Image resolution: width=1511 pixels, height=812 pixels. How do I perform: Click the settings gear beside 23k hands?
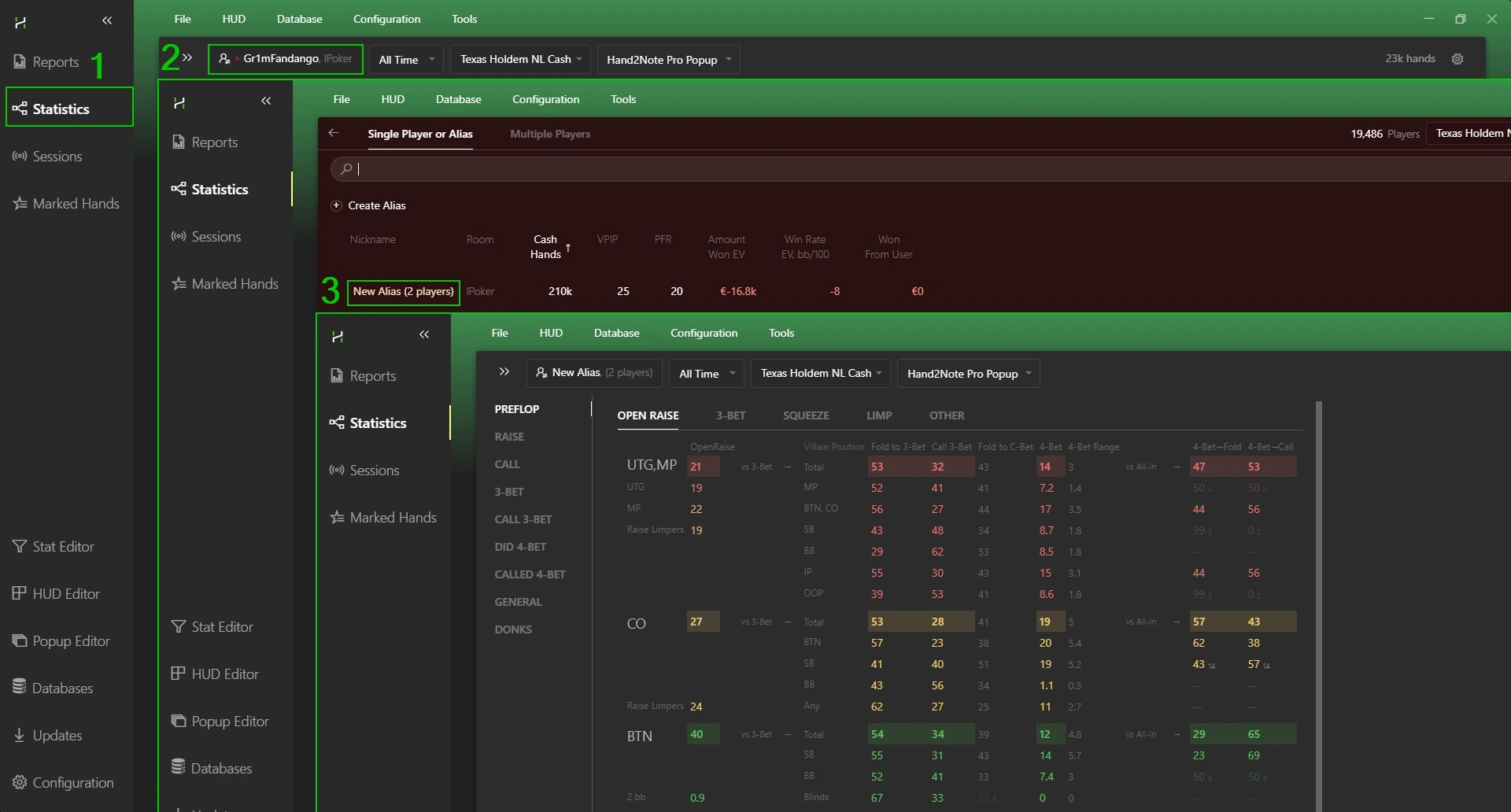click(1457, 59)
